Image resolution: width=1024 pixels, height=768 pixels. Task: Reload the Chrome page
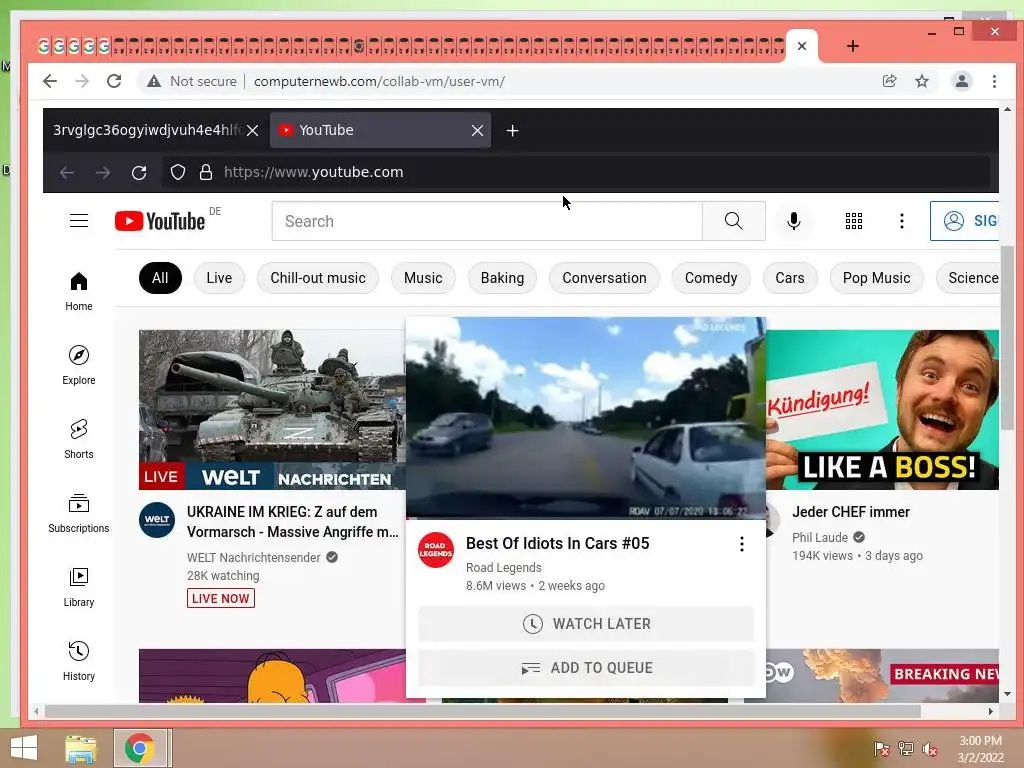[x=114, y=81]
